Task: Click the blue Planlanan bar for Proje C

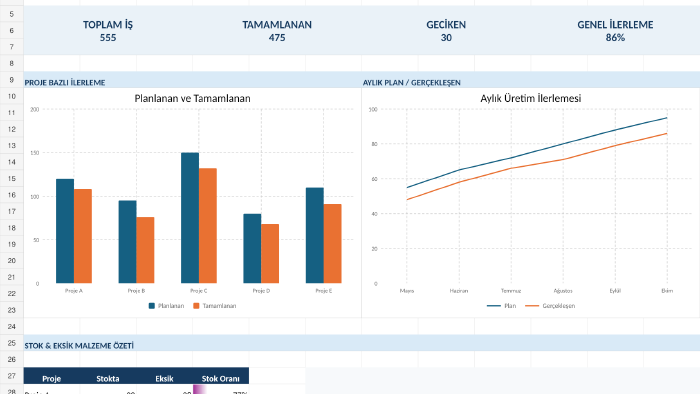Action: pos(190,218)
